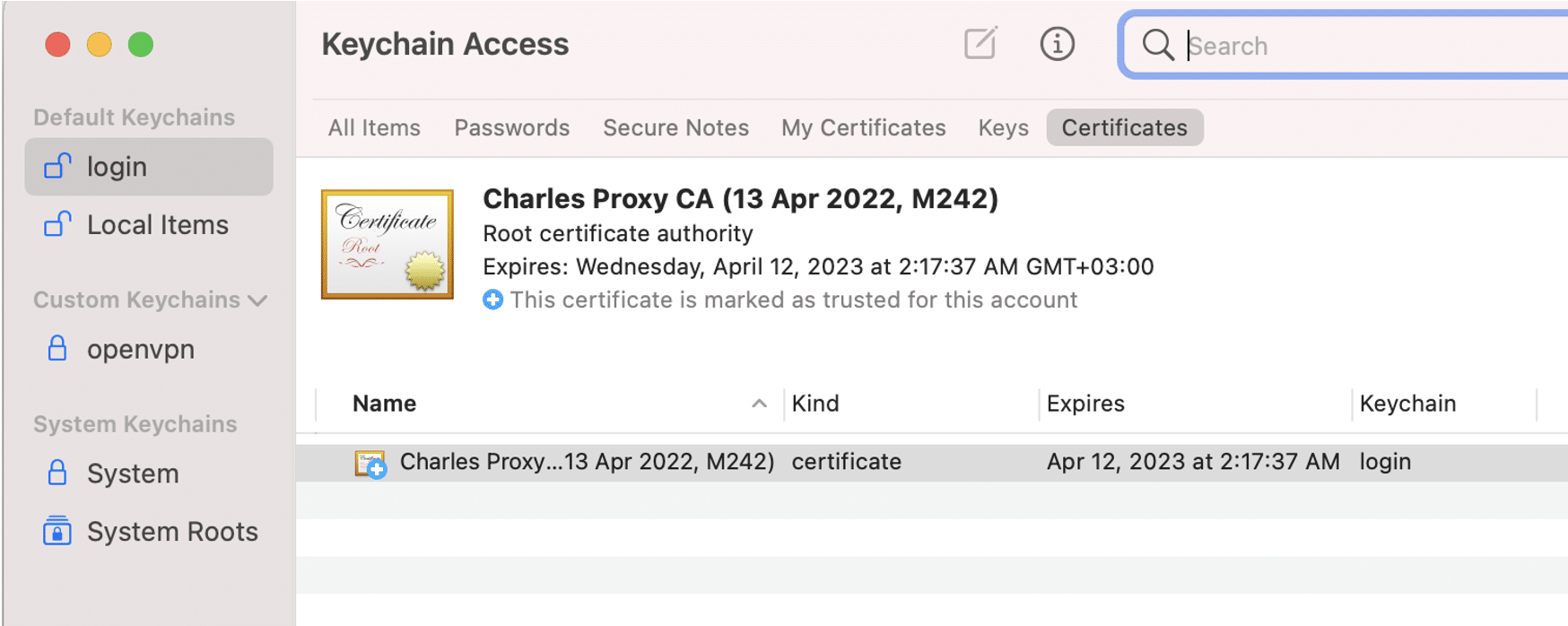This screenshot has height=626, width=1568.
Task: Click the new item compose icon
Action: [980, 44]
